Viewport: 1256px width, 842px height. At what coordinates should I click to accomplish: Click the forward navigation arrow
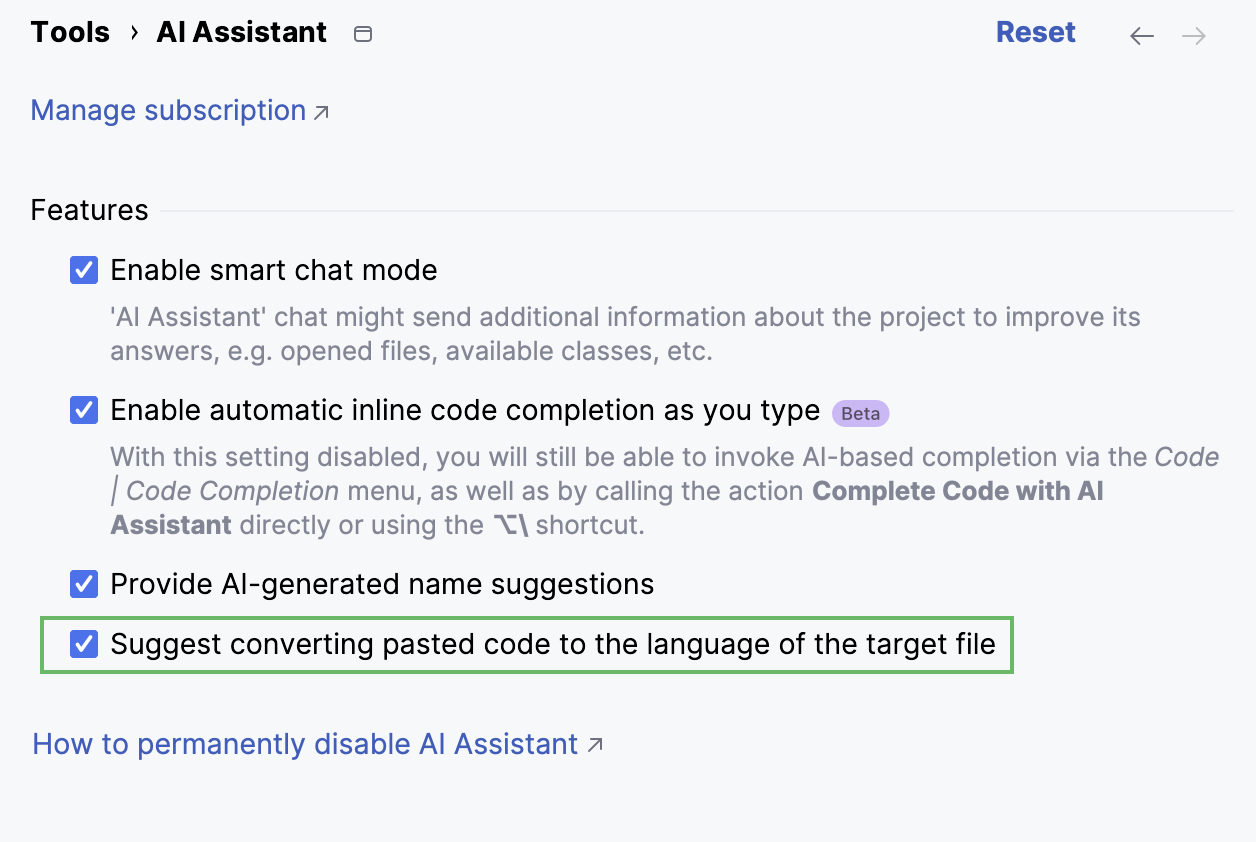point(1194,35)
